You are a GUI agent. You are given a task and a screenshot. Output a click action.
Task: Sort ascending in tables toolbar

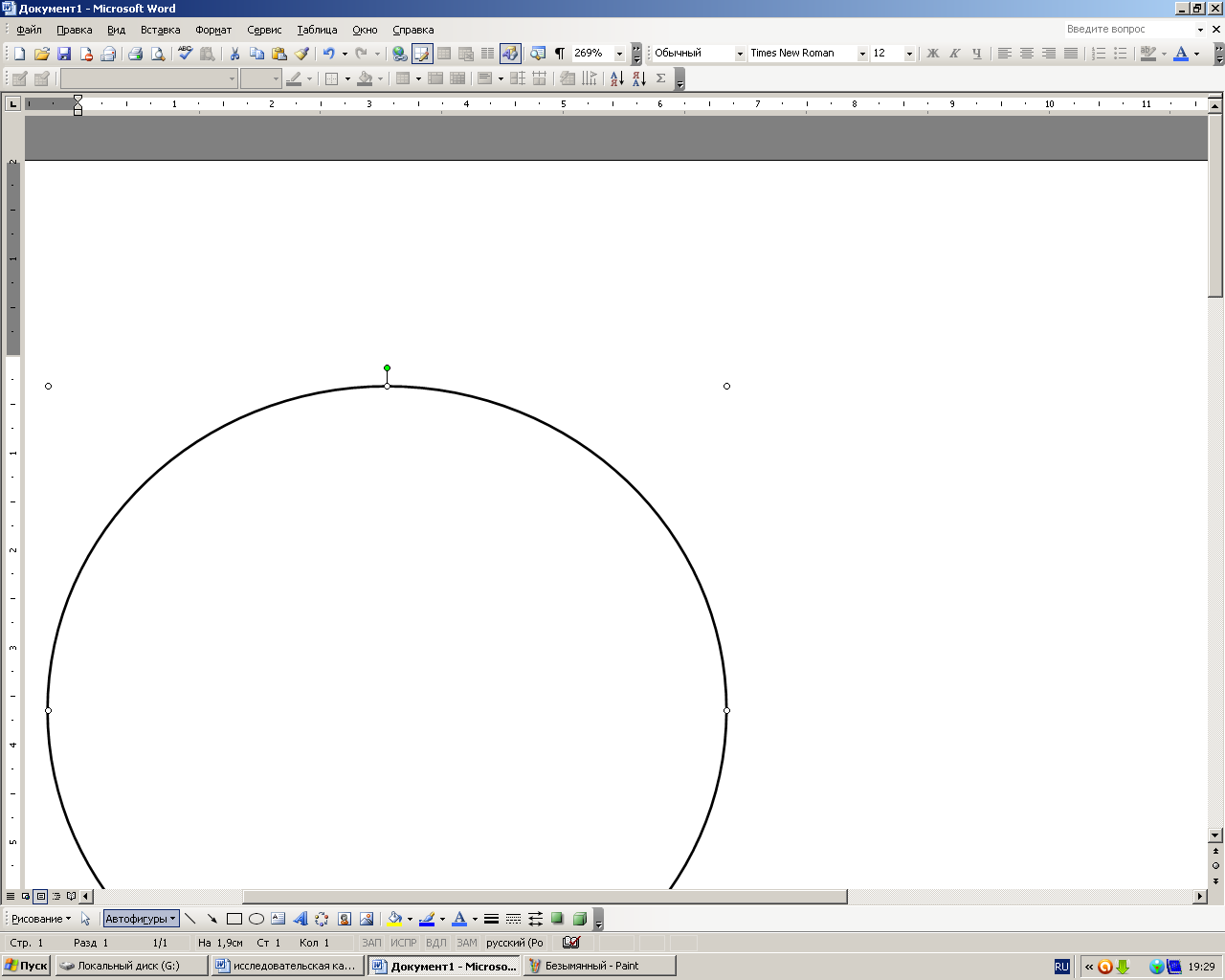[x=616, y=78]
